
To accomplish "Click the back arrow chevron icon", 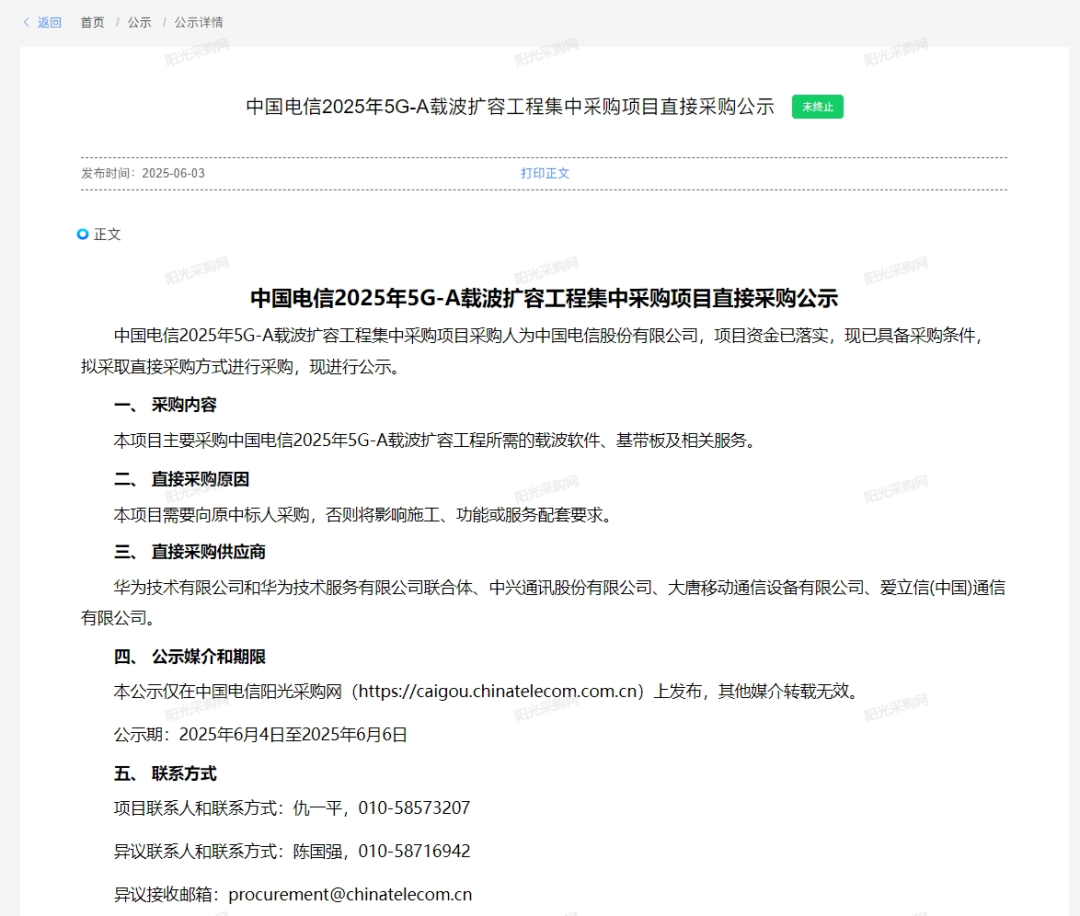I will click(x=26, y=23).
